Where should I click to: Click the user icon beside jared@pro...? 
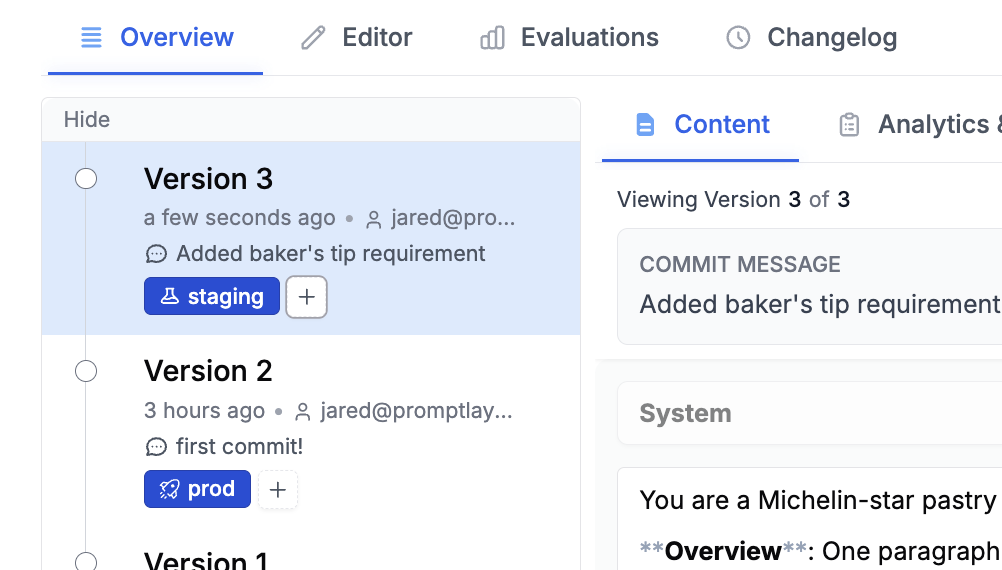[x=374, y=220]
